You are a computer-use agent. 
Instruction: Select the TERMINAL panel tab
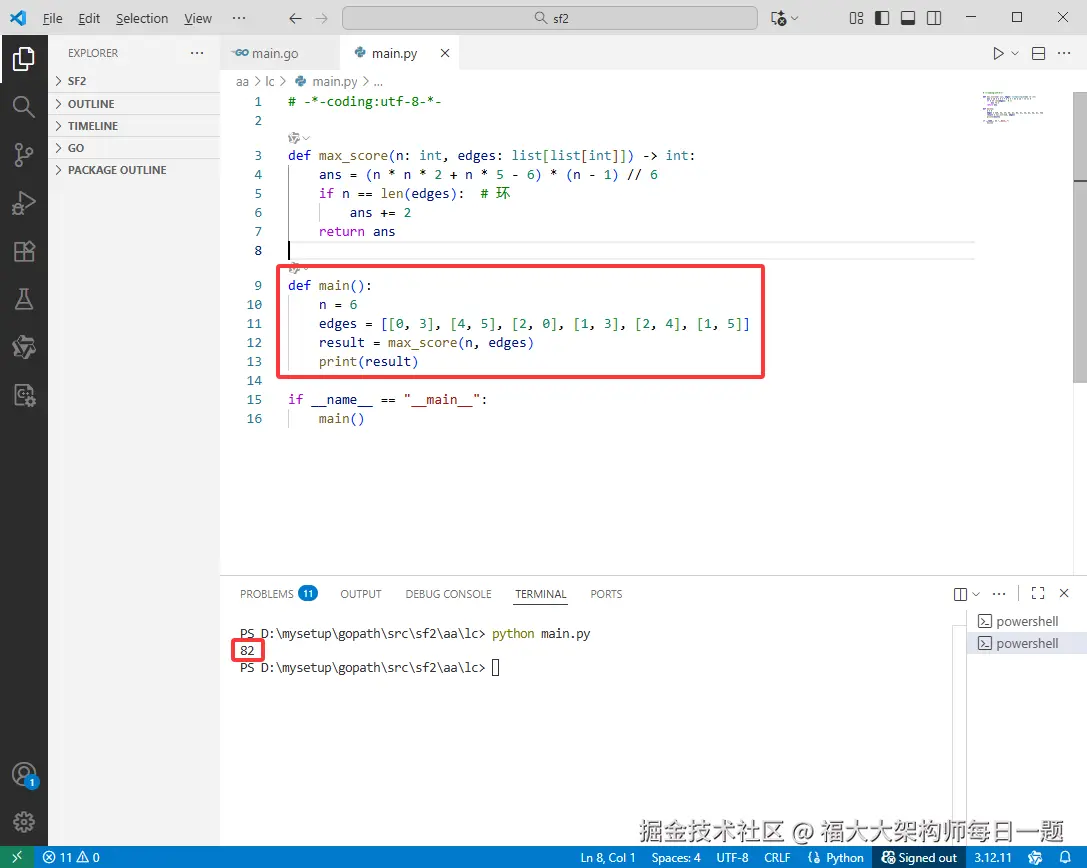click(x=541, y=594)
